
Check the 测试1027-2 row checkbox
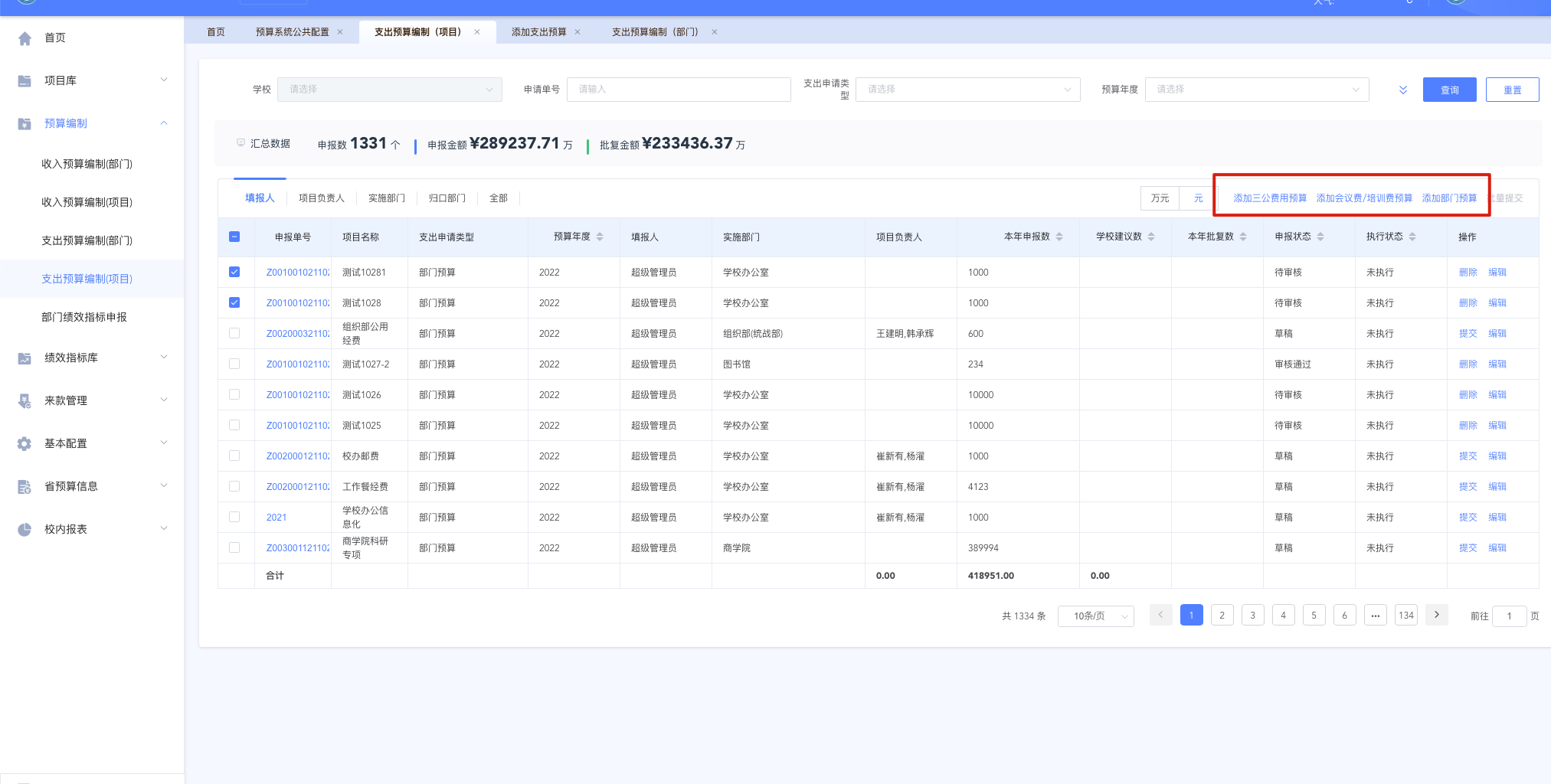(x=234, y=364)
